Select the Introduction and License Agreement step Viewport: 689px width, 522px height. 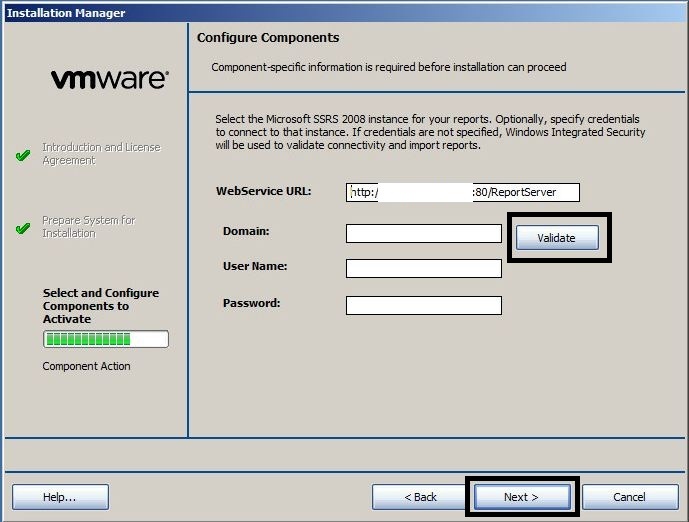(x=100, y=153)
